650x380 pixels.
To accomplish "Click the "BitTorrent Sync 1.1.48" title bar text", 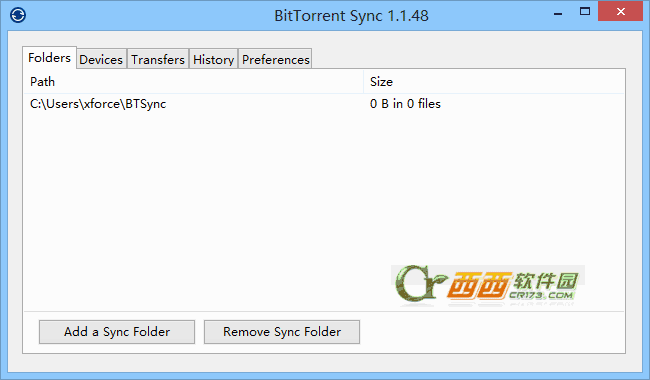I will [x=352, y=16].
